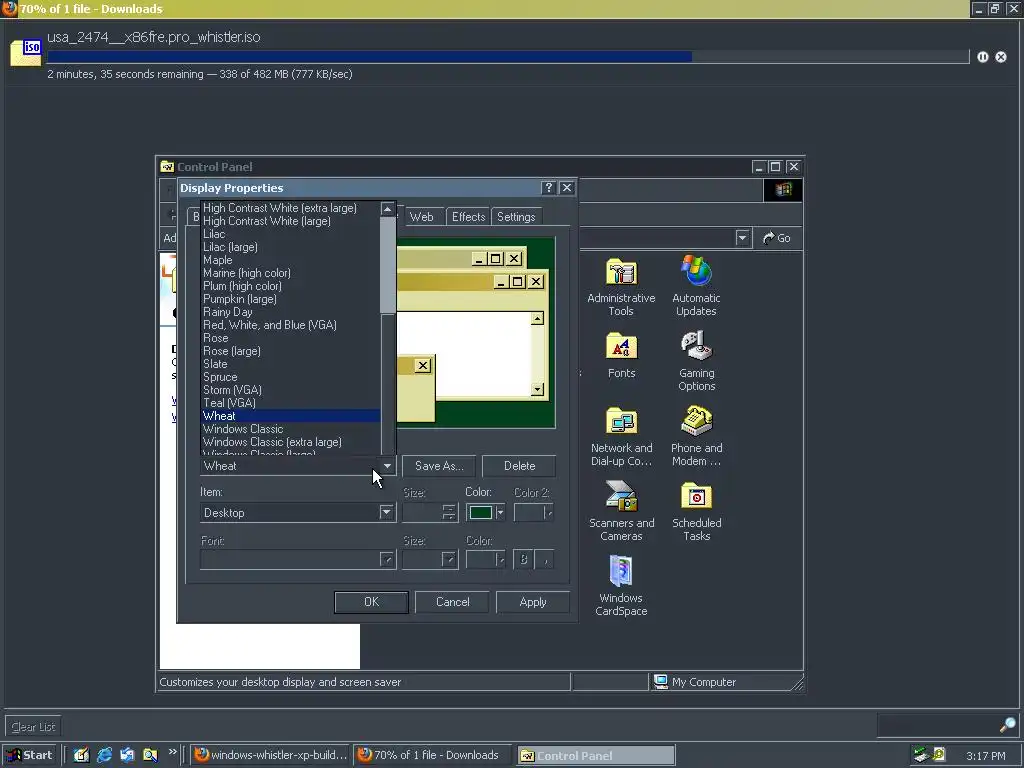The image size is (1024, 768).
Task: Switch to the Web tab
Action: (x=421, y=217)
